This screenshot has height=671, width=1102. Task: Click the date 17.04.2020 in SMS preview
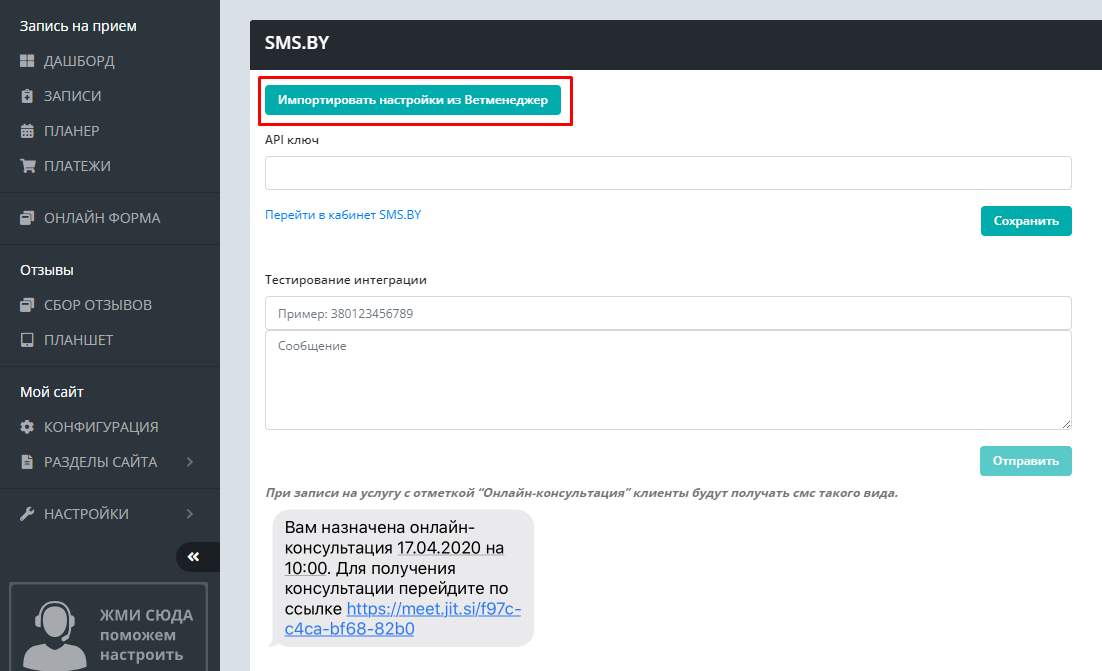(x=439, y=548)
